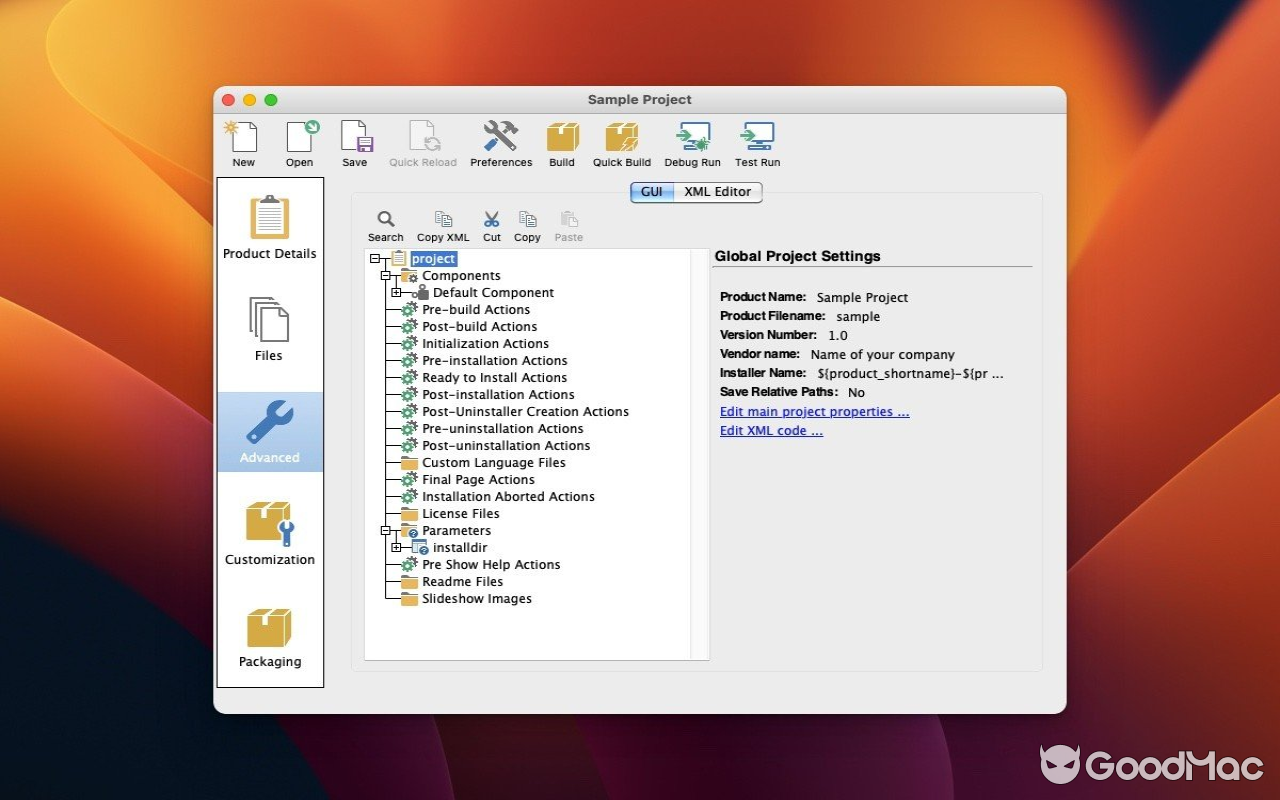Switch to the XML Editor tab
This screenshot has height=800, width=1280.
click(718, 192)
